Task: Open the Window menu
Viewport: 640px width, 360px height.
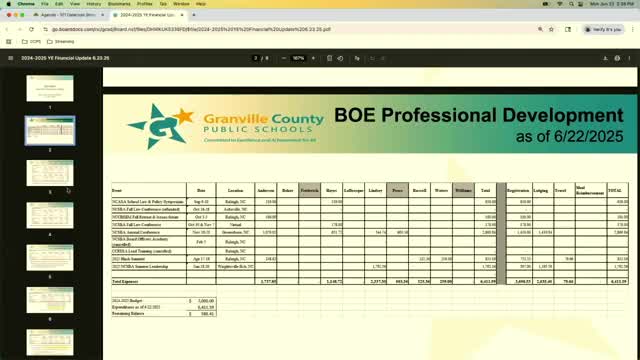Action: (181, 4)
